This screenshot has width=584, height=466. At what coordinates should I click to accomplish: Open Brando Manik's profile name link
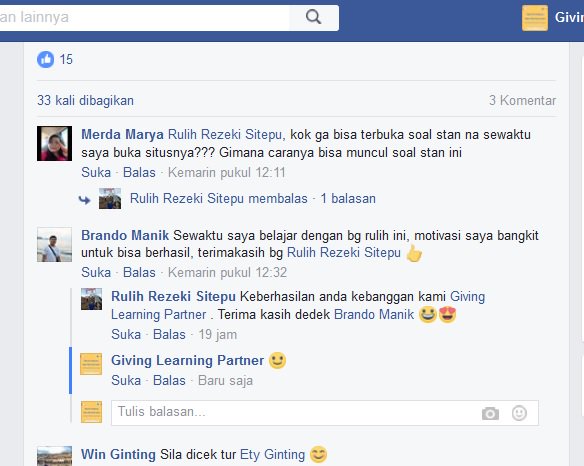[125, 235]
